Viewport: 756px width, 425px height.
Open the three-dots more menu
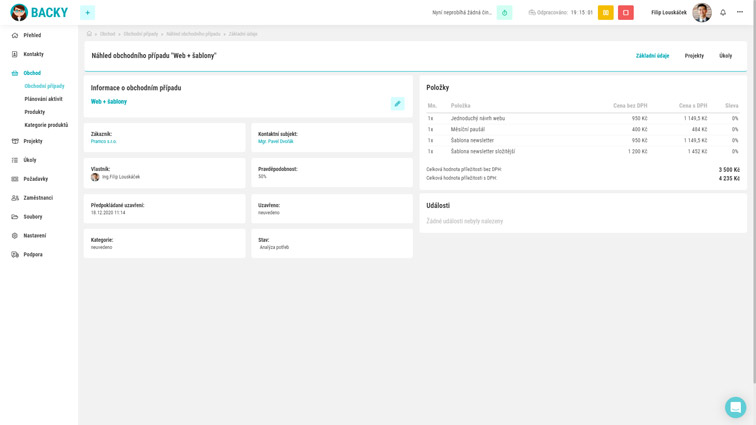pyautogui.click(x=740, y=12)
